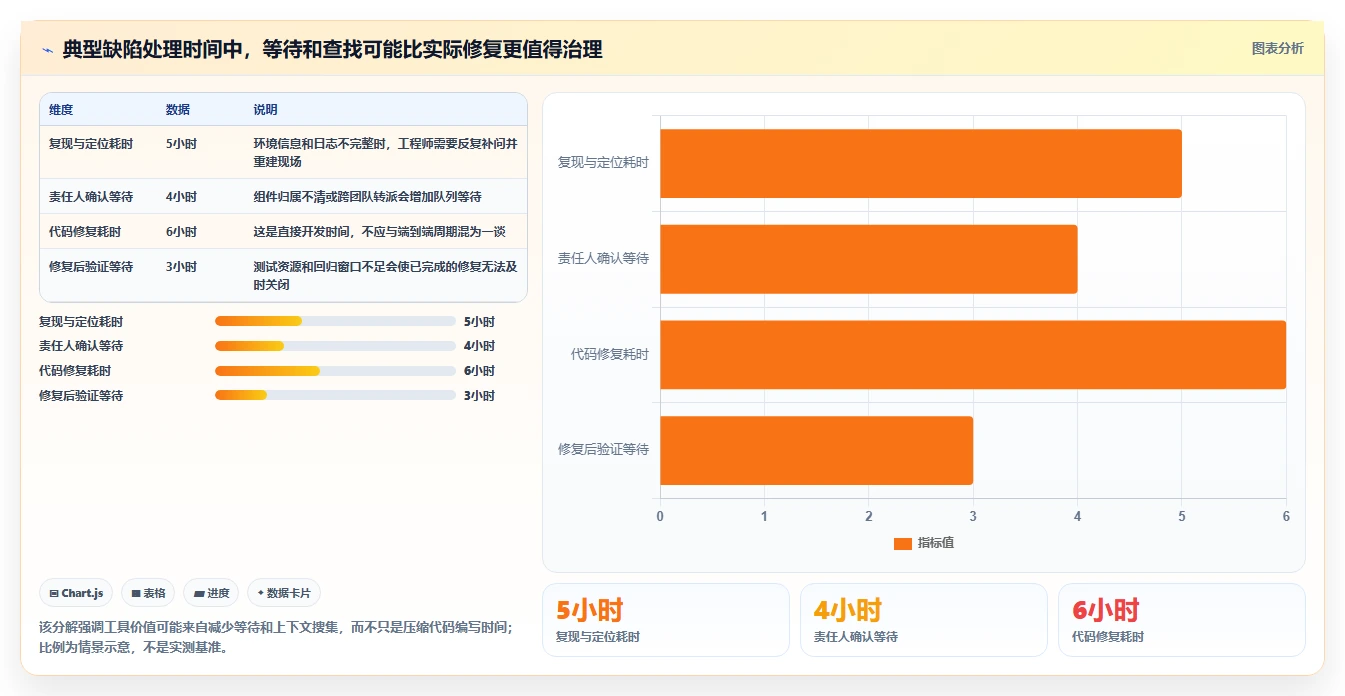Click the 责任人确认等待 progress bar
The height and width of the screenshot is (696, 1345).
[335, 346]
